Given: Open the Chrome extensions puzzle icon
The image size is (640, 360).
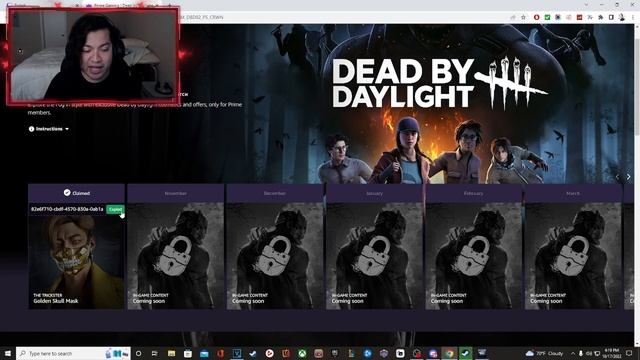Looking at the screenshot, I should coord(600,17).
